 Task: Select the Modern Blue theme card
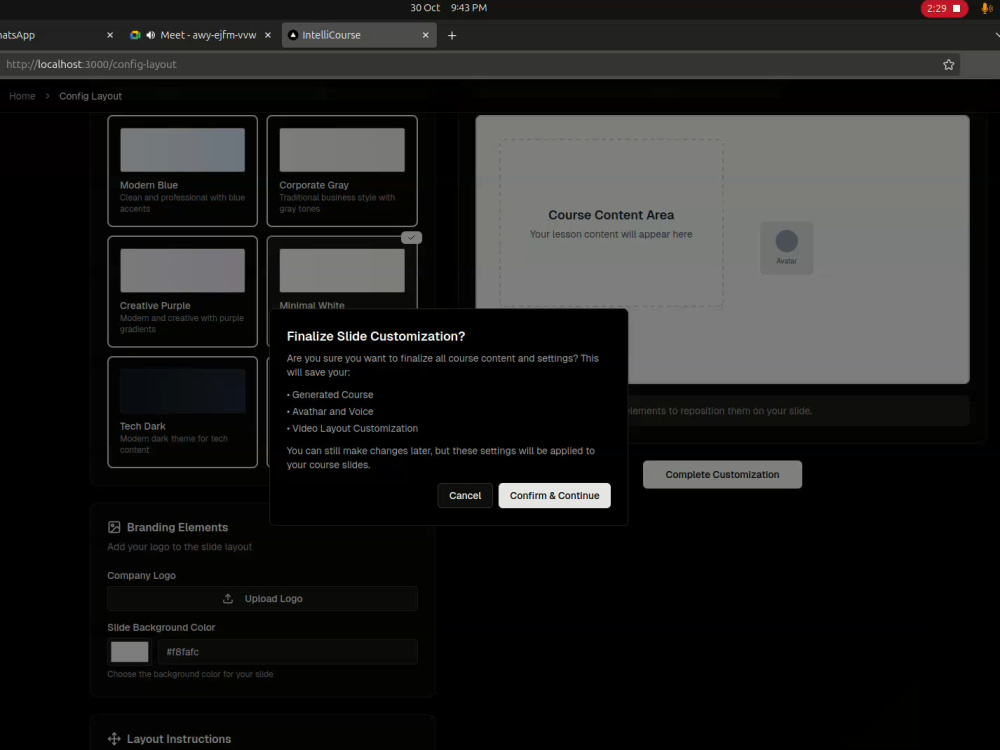[x=182, y=171]
